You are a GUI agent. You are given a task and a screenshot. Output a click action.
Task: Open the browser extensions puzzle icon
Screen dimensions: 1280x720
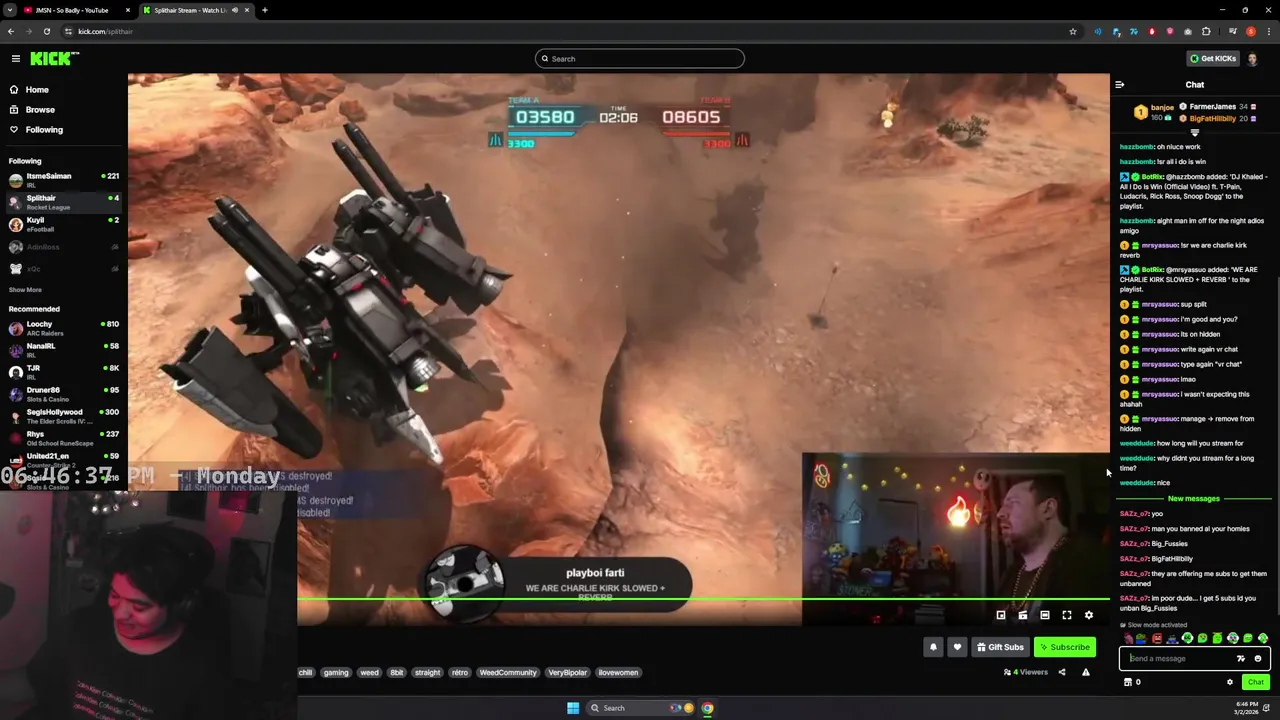(x=1206, y=32)
